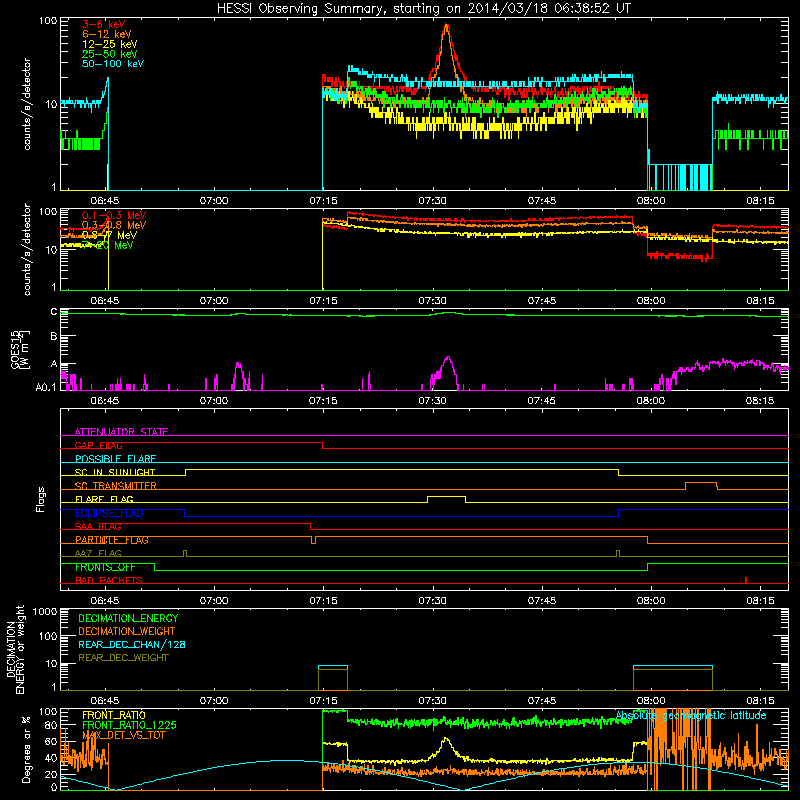Click the SC_IN_SUNLIGHT flag label
The image size is (800, 800).
[x=114, y=472]
